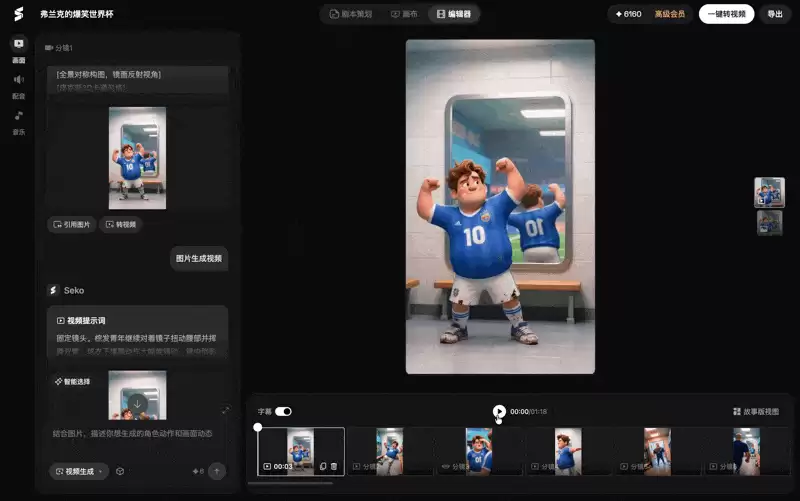The width and height of the screenshot is (800, 501).
Task: Click the 引用图片 button
Action: click(x=71, y=224)
